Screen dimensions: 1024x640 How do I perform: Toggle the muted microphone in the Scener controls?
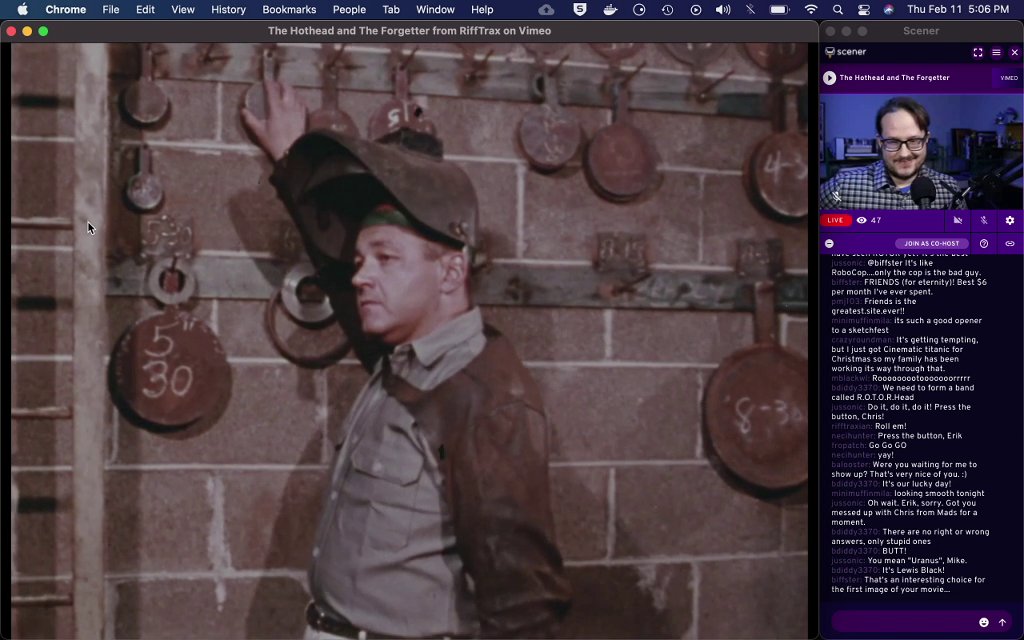984,221
